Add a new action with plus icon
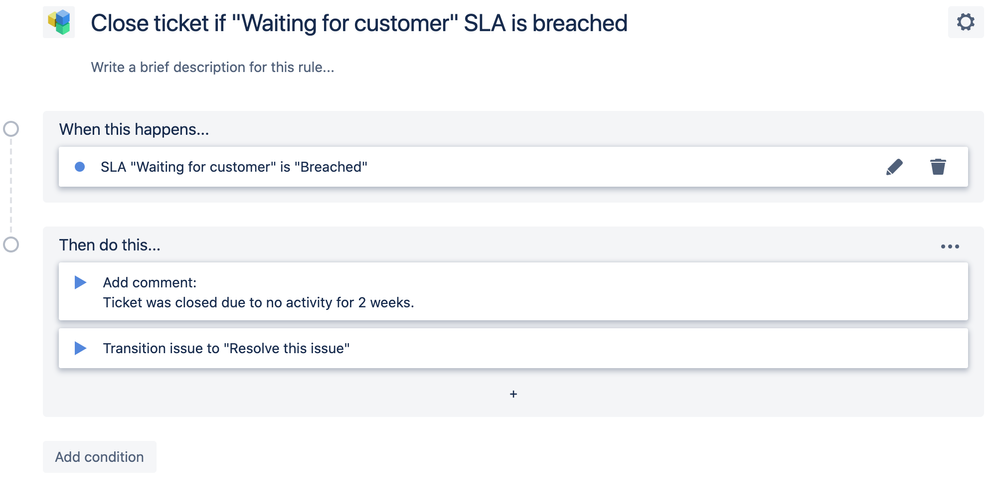This screenshot has height=485, width=999. (x=514, y=395)
